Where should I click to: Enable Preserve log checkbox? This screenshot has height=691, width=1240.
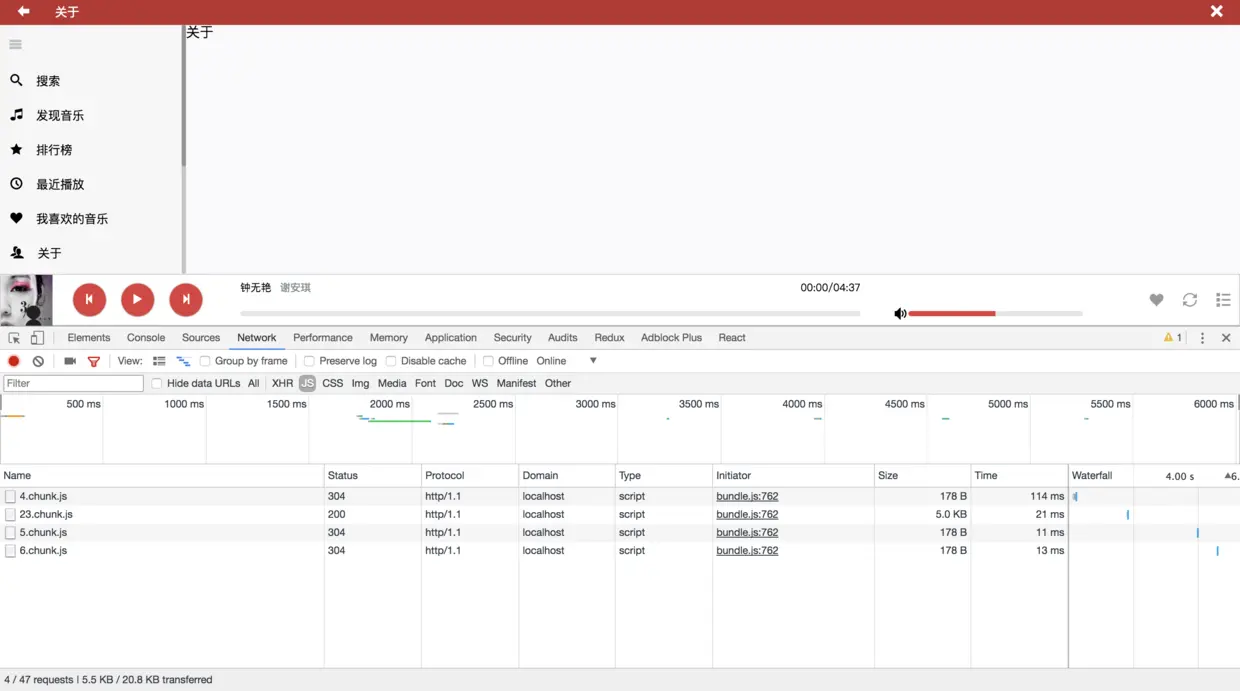(309, 361)
